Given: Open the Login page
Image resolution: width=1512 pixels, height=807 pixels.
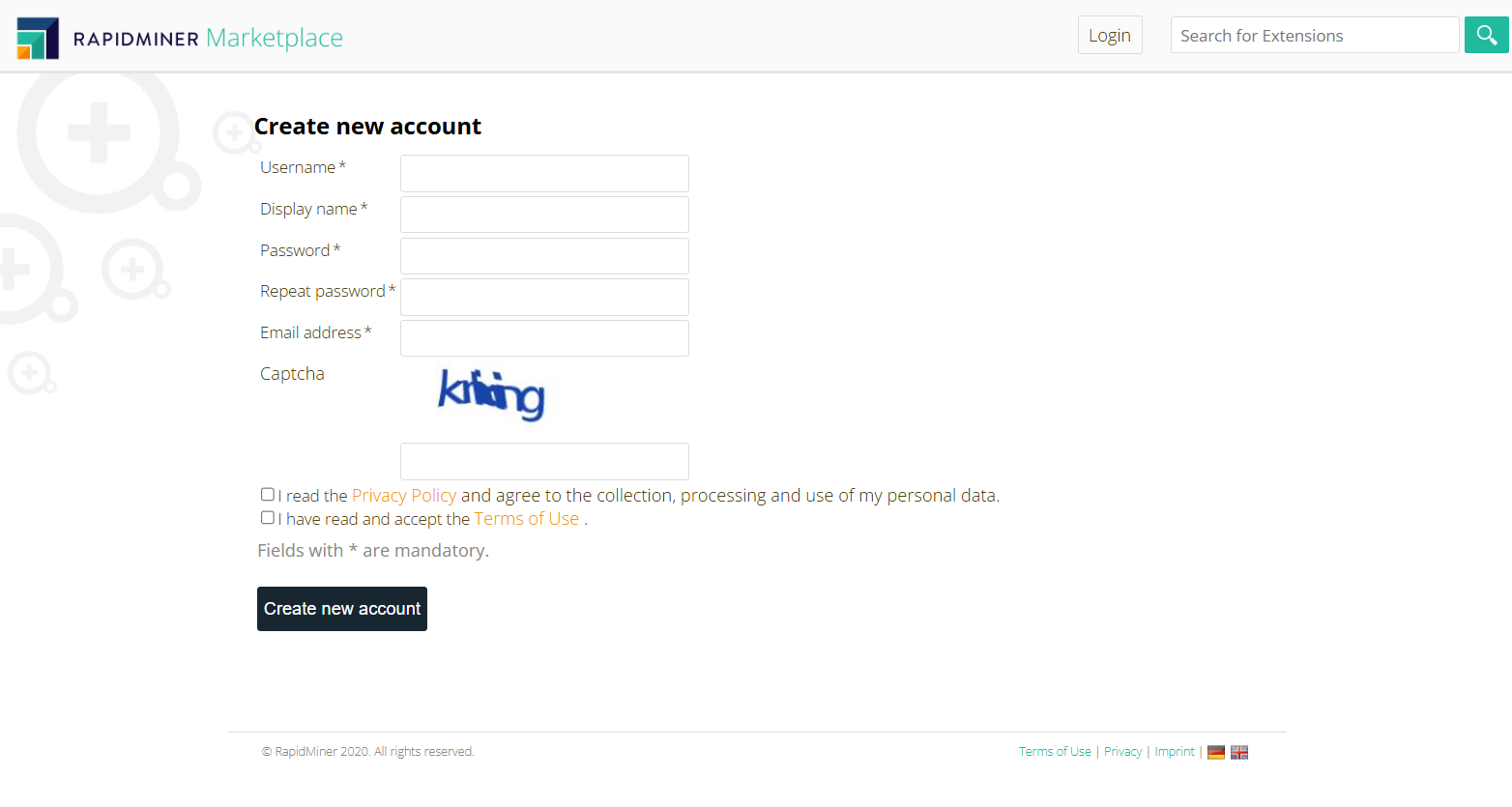Looking at the screenshot, I should (x=1110, y=34).
